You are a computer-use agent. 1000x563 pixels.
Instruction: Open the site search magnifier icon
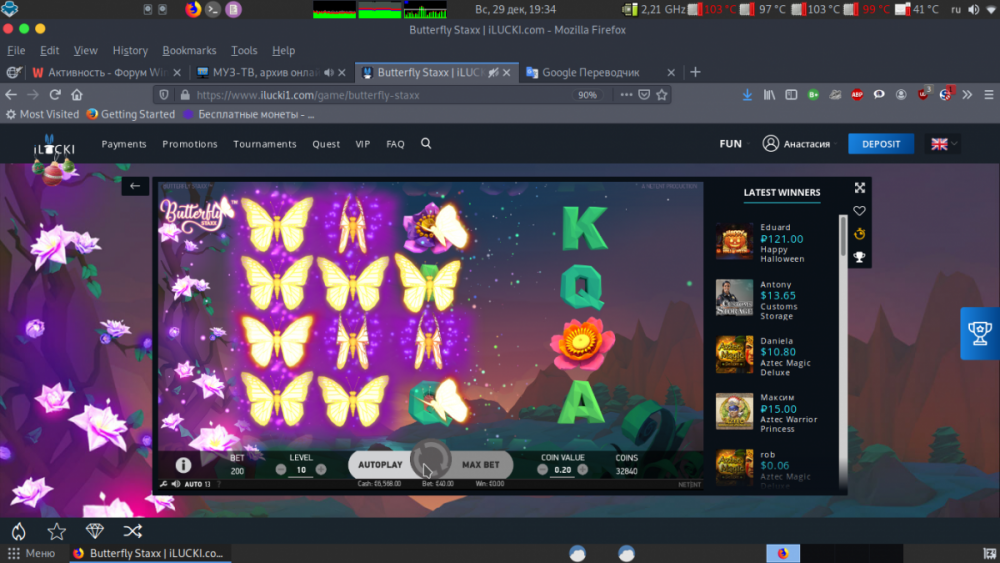click(x=426, y=144)
